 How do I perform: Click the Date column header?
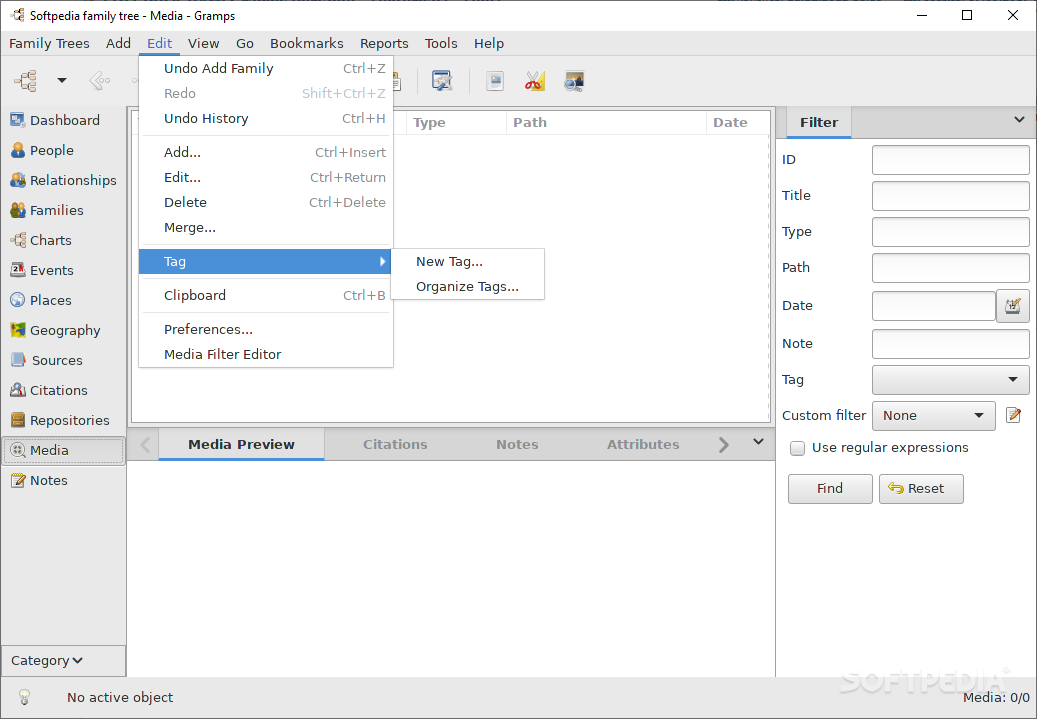click(737, 122)
